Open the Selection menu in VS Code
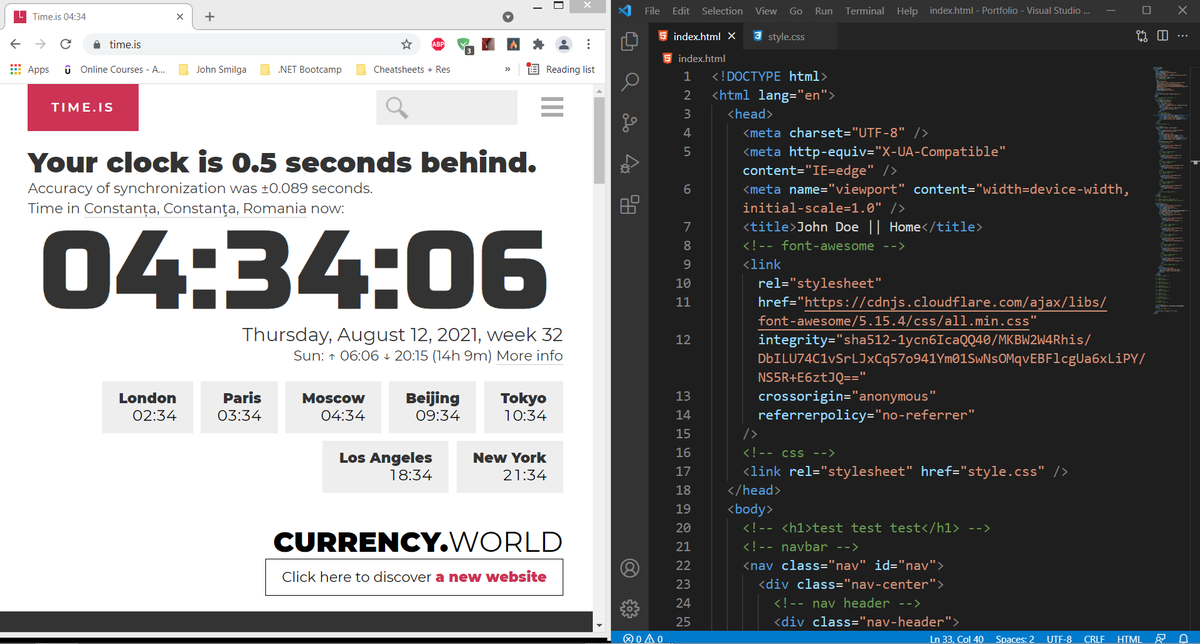Viewport: 1200px width, 644px height. 722,11
